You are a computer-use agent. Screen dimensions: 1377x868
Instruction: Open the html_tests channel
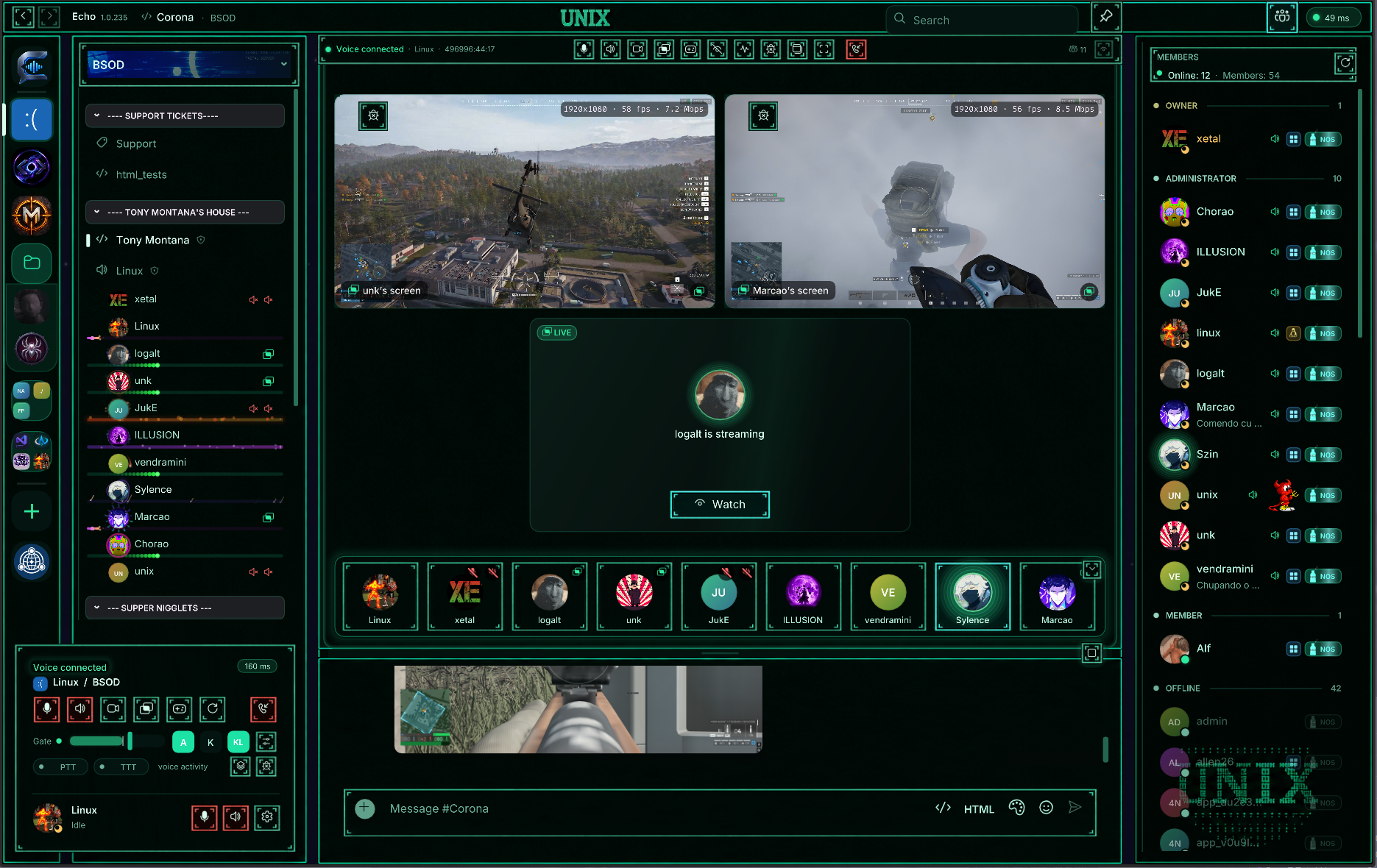(x=185, y=174)
